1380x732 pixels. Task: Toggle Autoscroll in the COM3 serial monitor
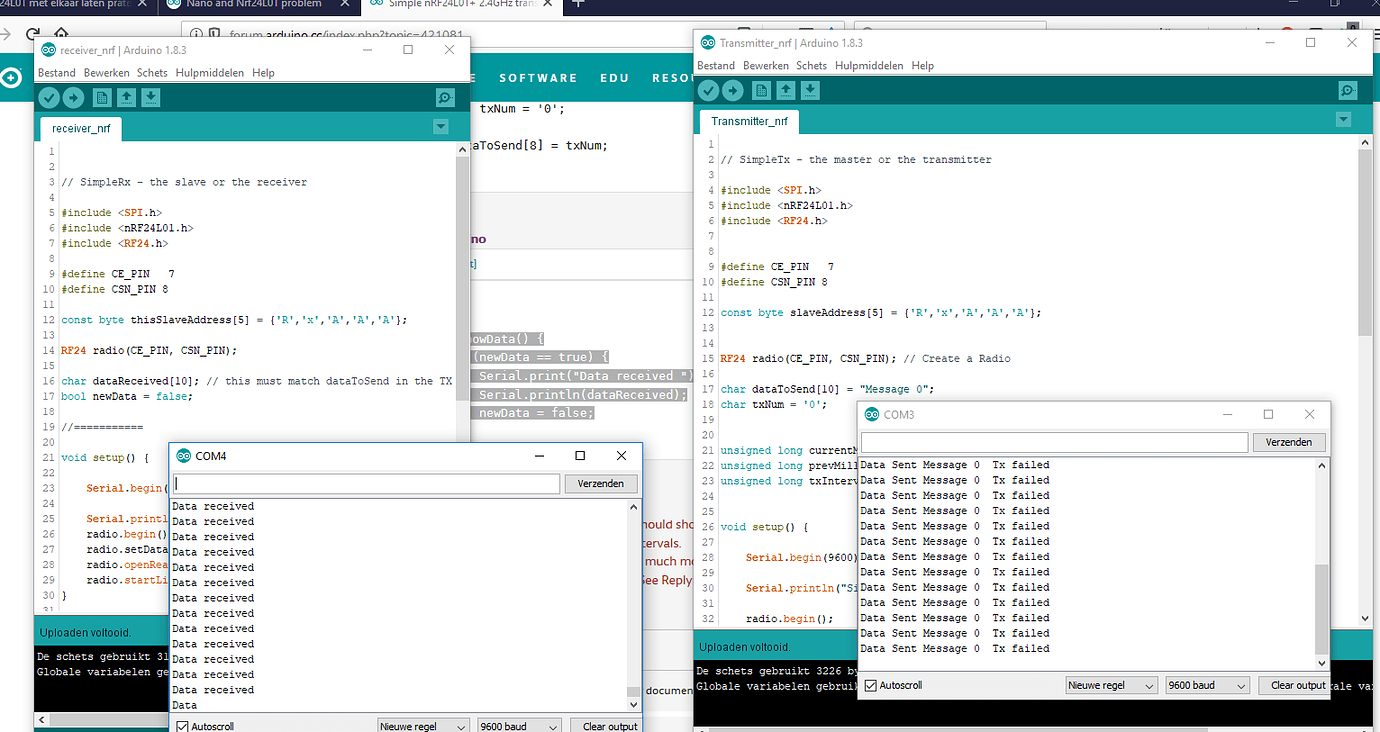(870, 685)
